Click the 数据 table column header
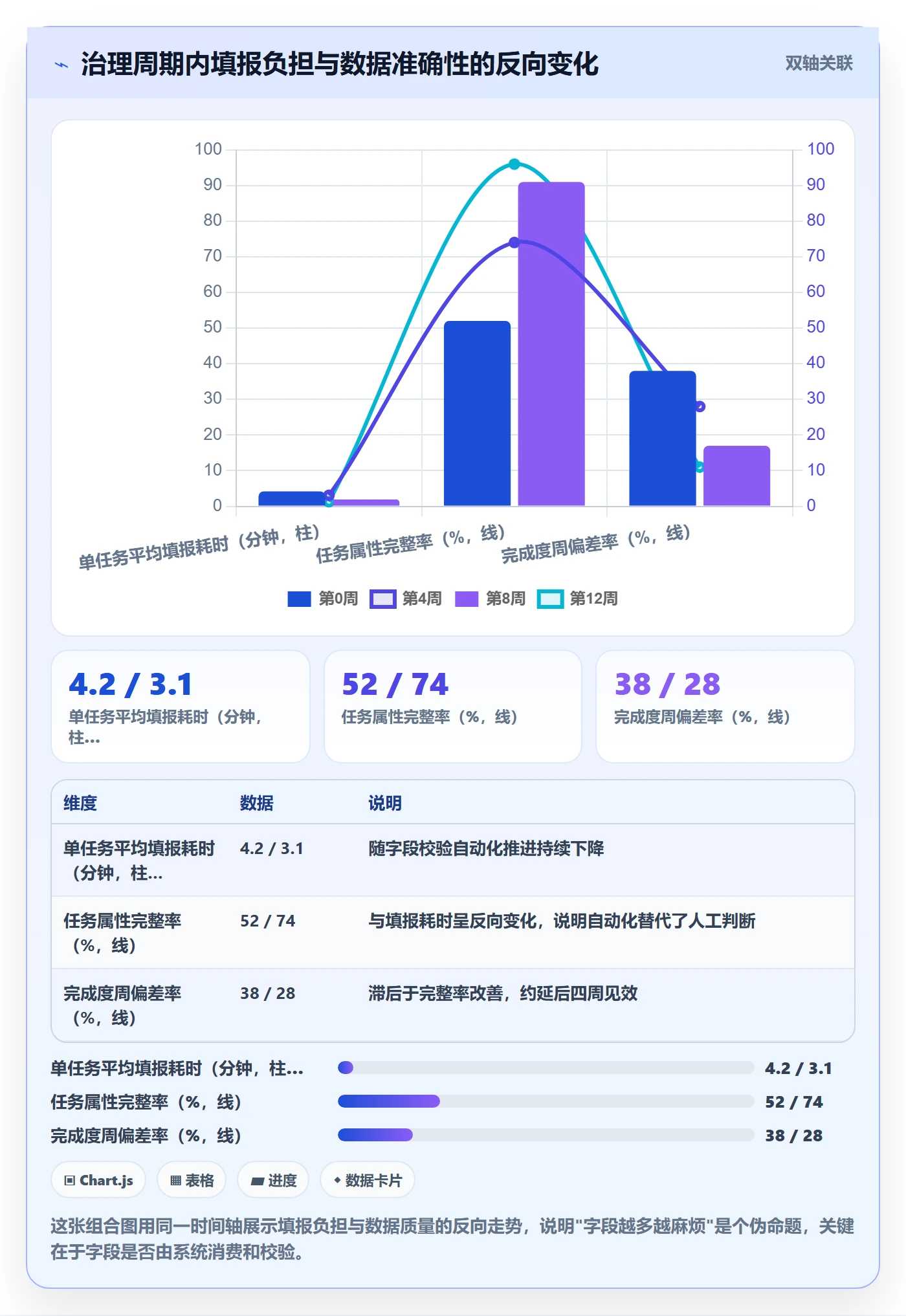 pos(257,803)
